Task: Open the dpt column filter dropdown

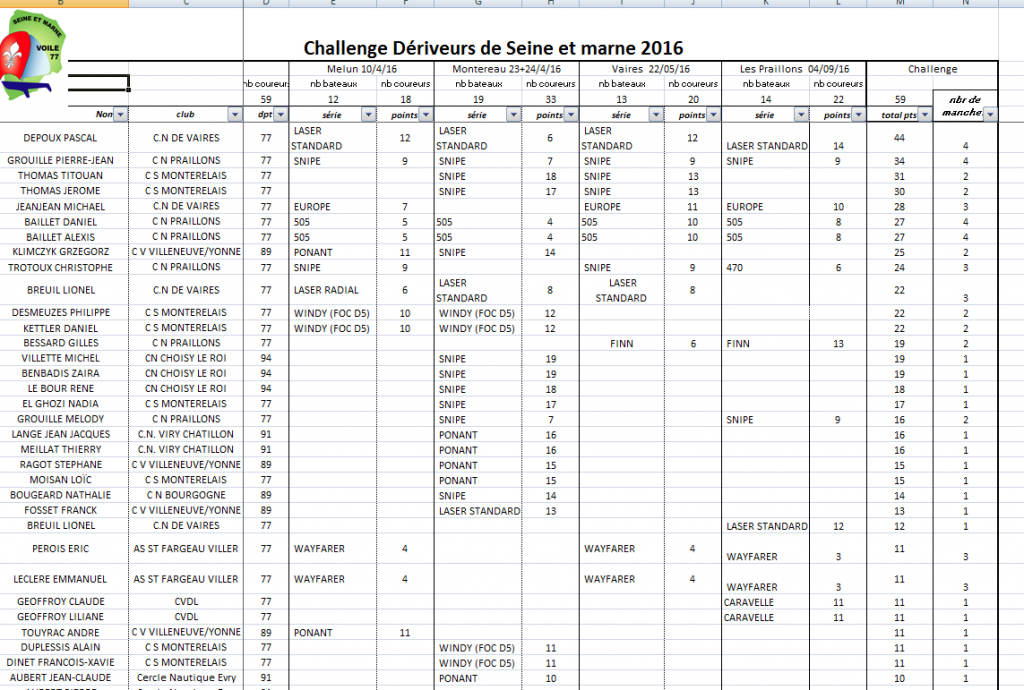Action: pyautogui.click(x=281, y=114)
